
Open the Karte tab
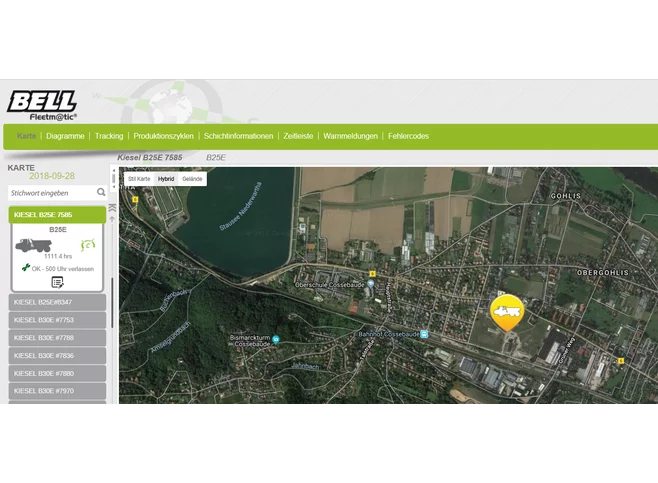click(26, 136)
